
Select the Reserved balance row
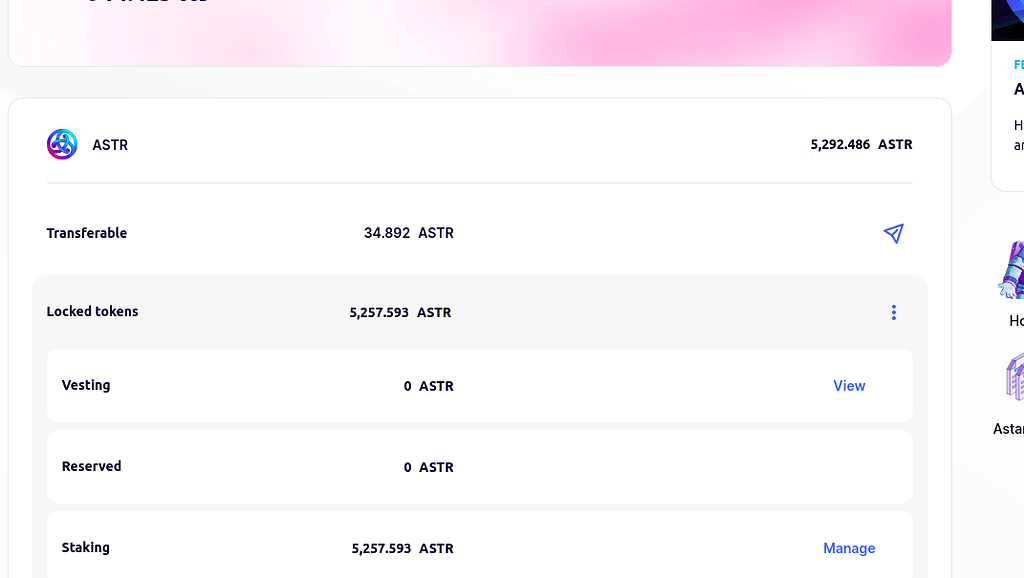tap(479, 466)
